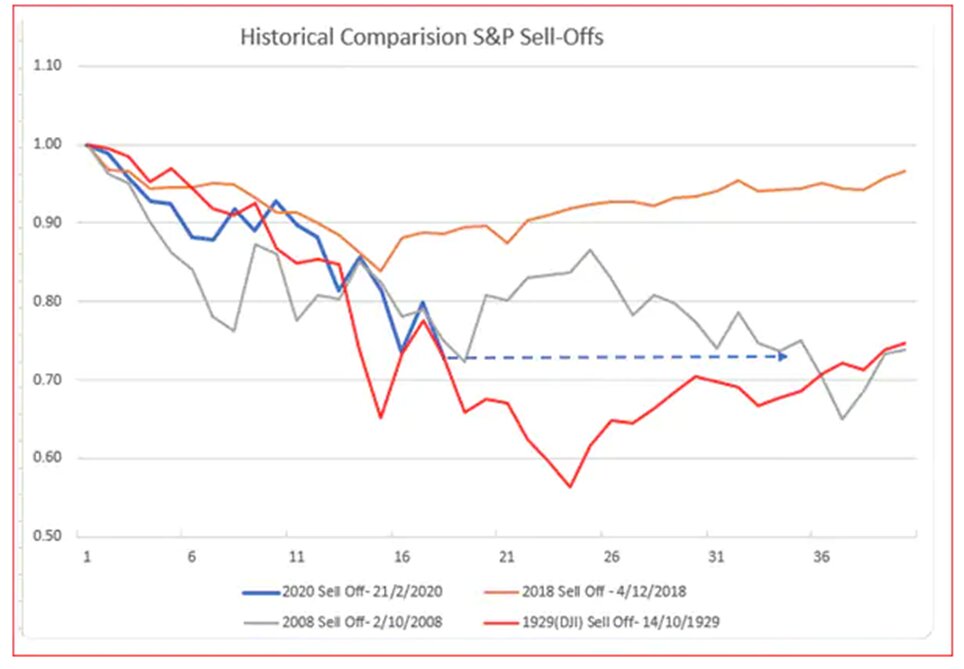This screenshot has height=669, width=964.
Task: Select the 2018 Sell Off legend entry
Action: tap(585, 592)
